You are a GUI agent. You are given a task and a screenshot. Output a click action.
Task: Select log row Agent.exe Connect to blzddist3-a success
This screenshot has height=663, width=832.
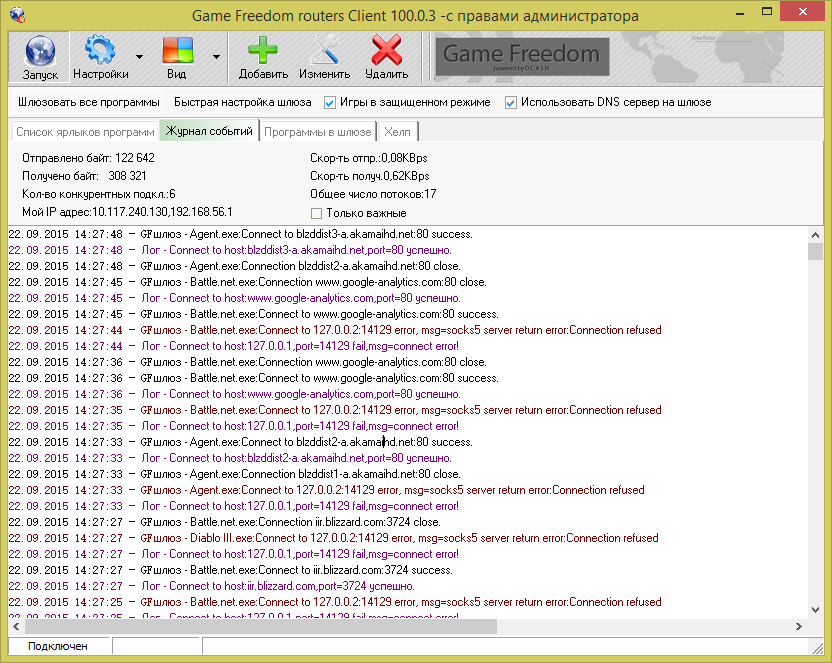click(x=240, y=234)
